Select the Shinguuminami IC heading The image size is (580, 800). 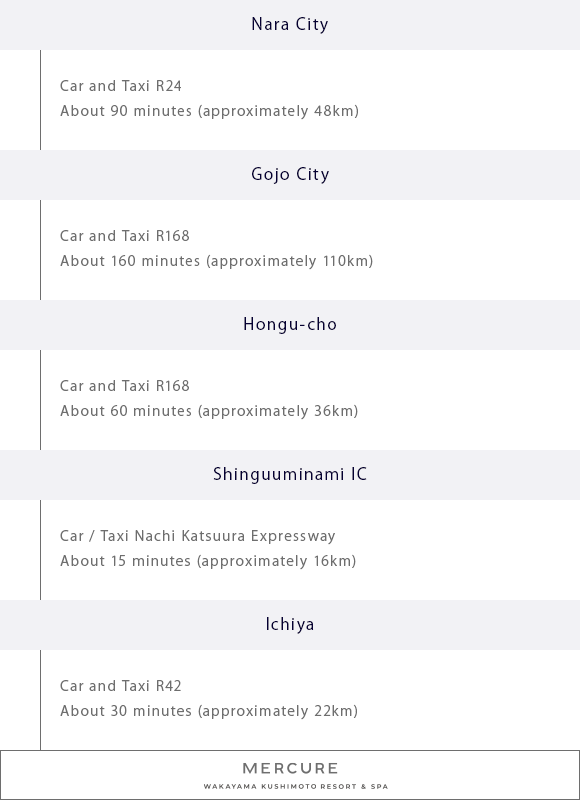tap(290, 474)
